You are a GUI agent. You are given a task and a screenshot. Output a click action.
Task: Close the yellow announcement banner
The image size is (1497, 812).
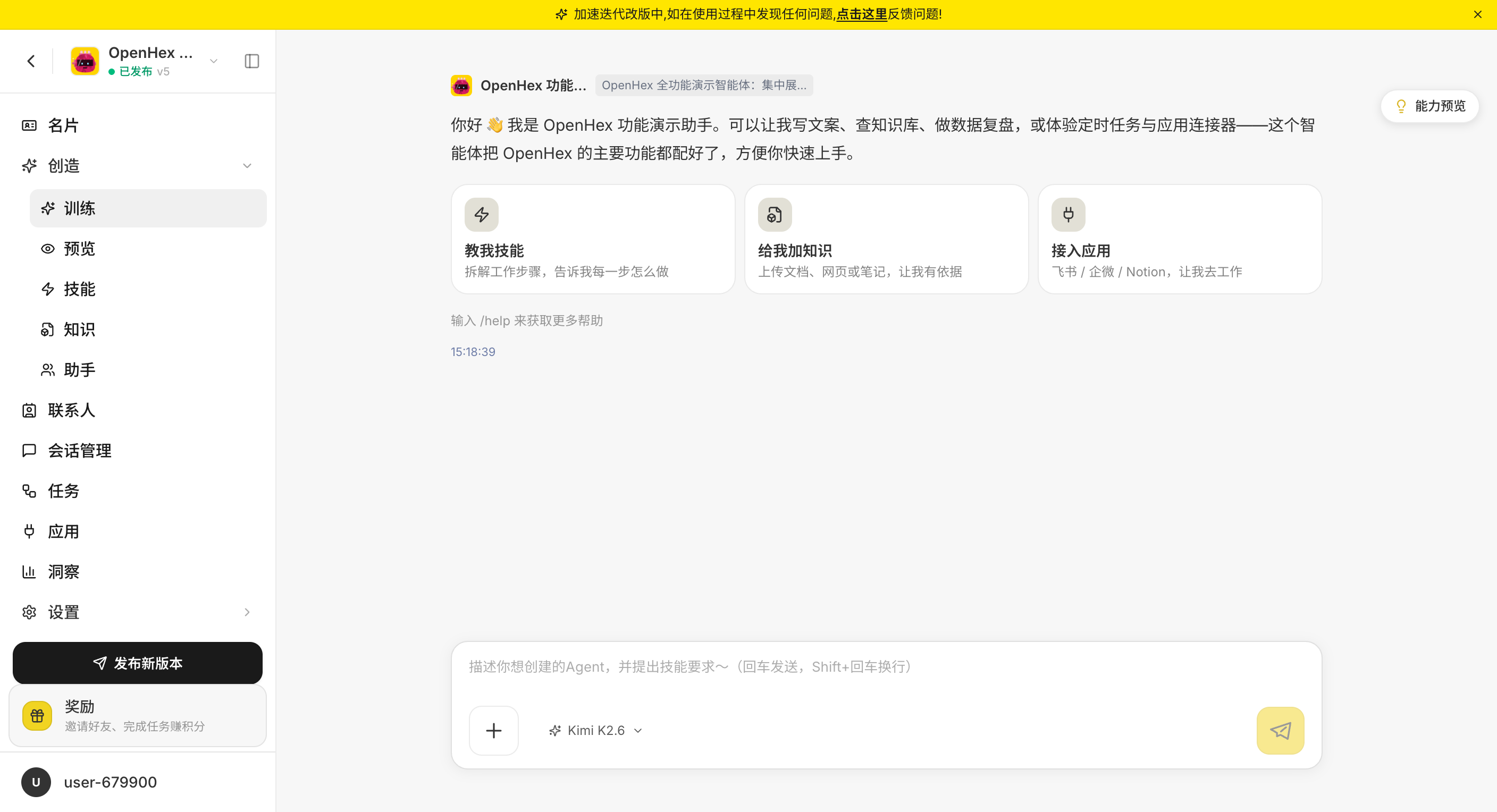coord(1477,14)
